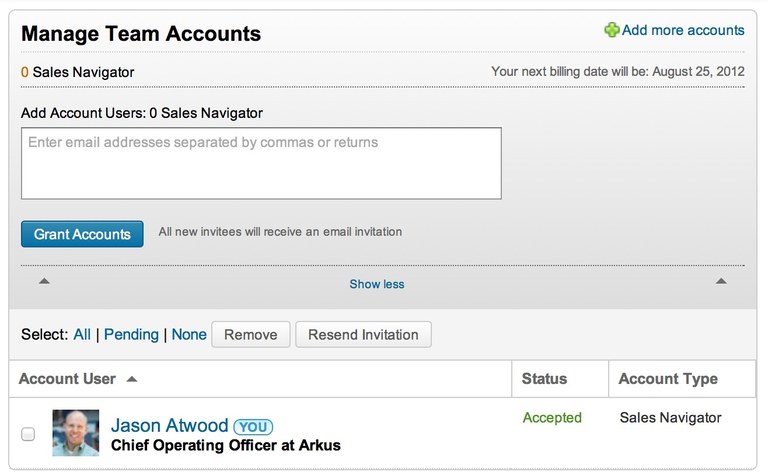Click the left collapse arrow
This screenshot has width=768, height=475.
pos(44,281)
